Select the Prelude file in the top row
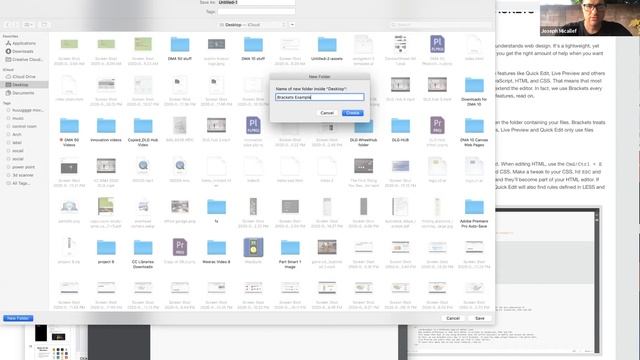Viewport: 640px width, 360px height. point(437,50)
